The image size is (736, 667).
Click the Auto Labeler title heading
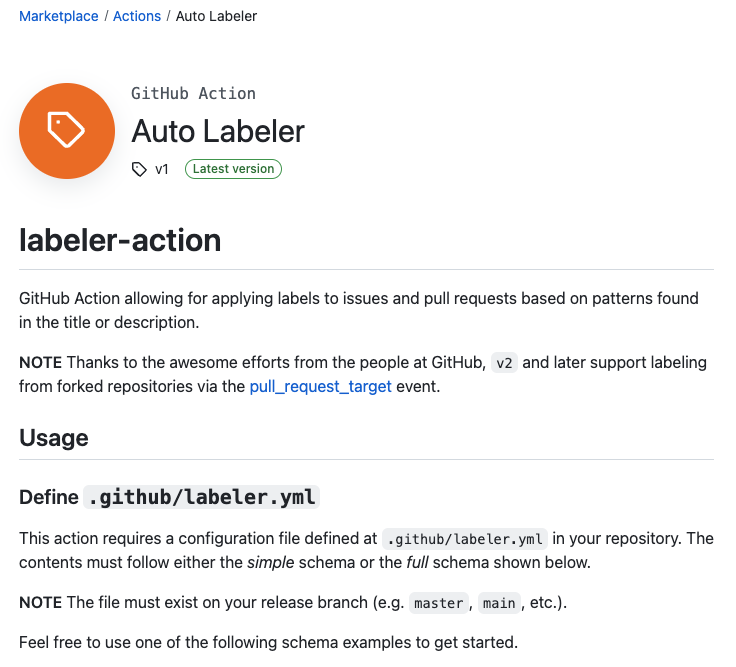[x=218, y=131]
